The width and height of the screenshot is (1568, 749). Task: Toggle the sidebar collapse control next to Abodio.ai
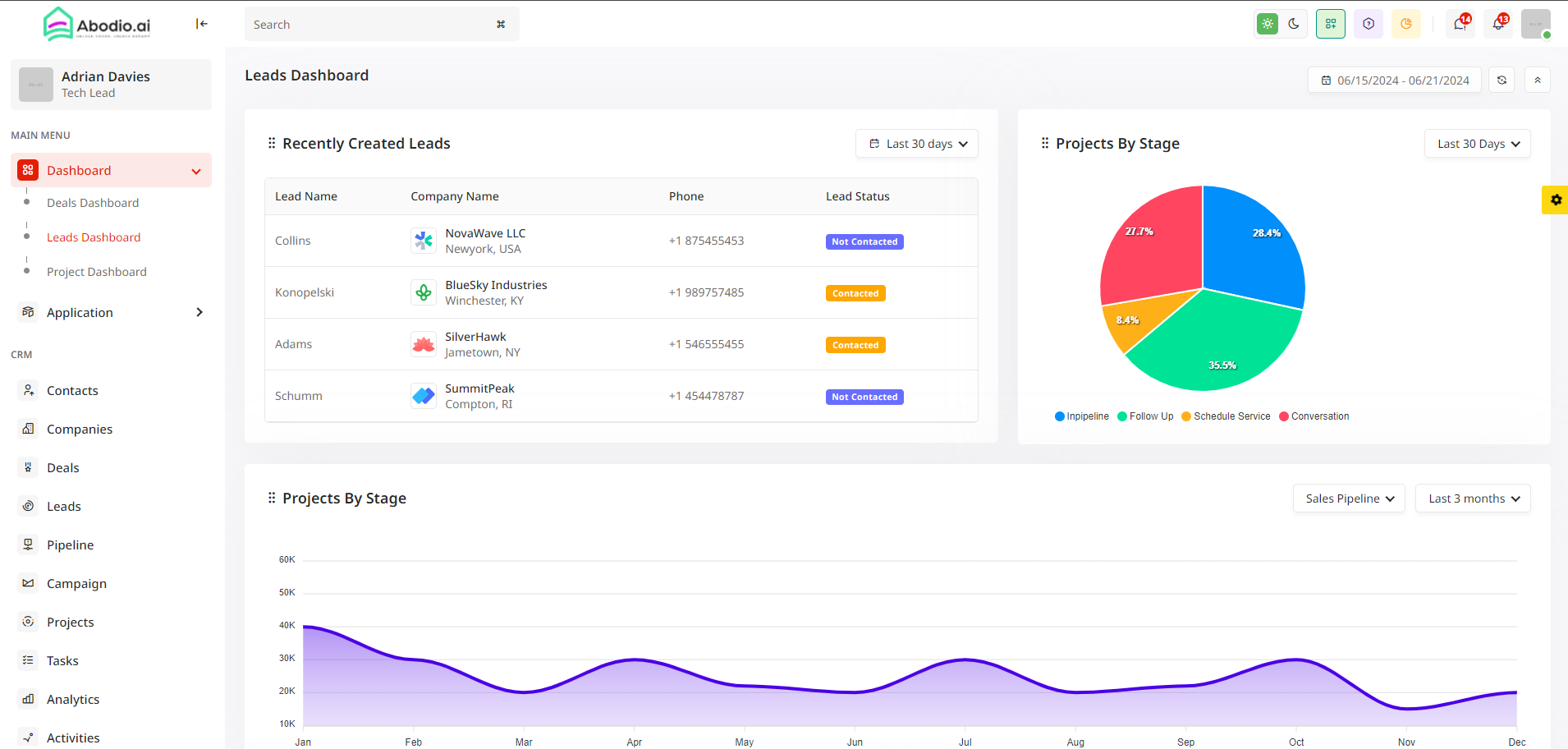click(x=202, y=24)
